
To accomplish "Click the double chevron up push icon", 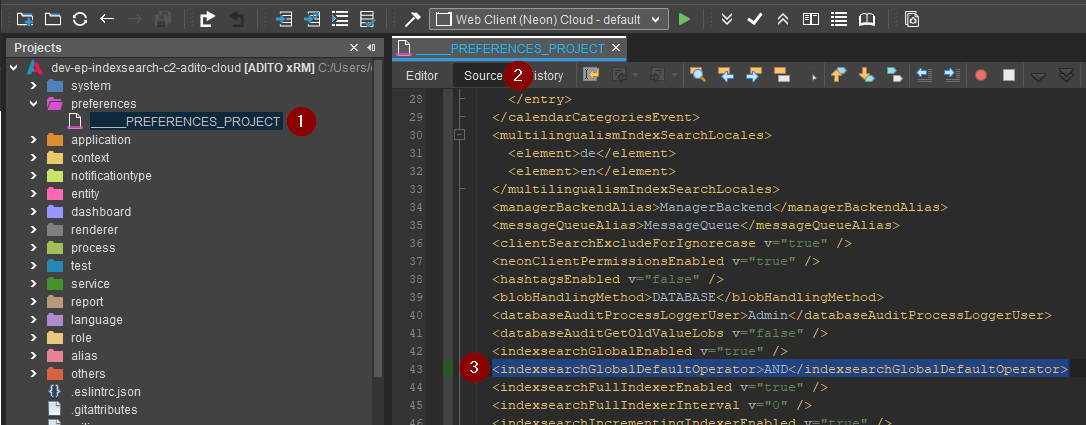I will coord(783,19).
